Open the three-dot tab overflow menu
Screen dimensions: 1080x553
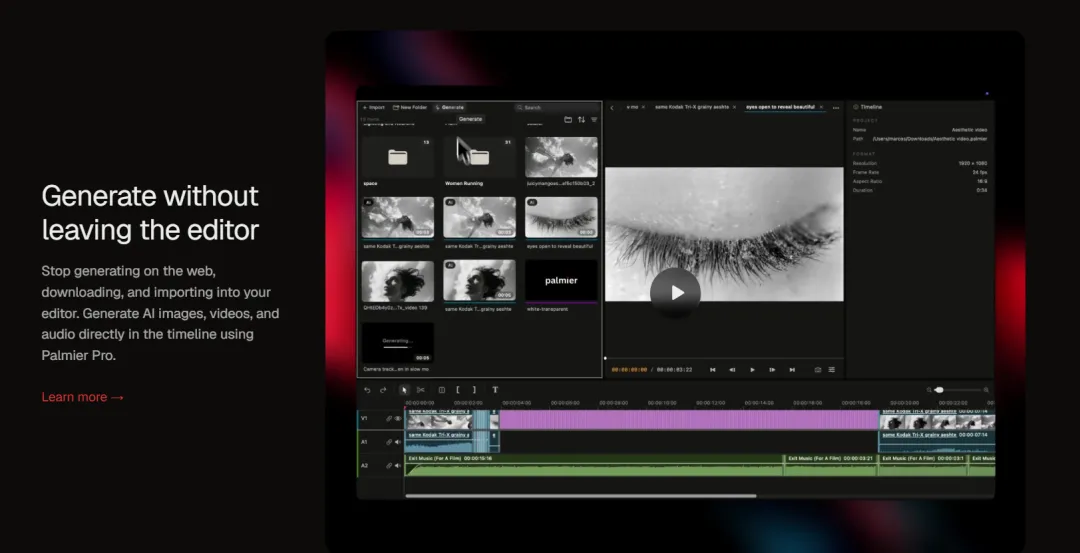(836, 107)
